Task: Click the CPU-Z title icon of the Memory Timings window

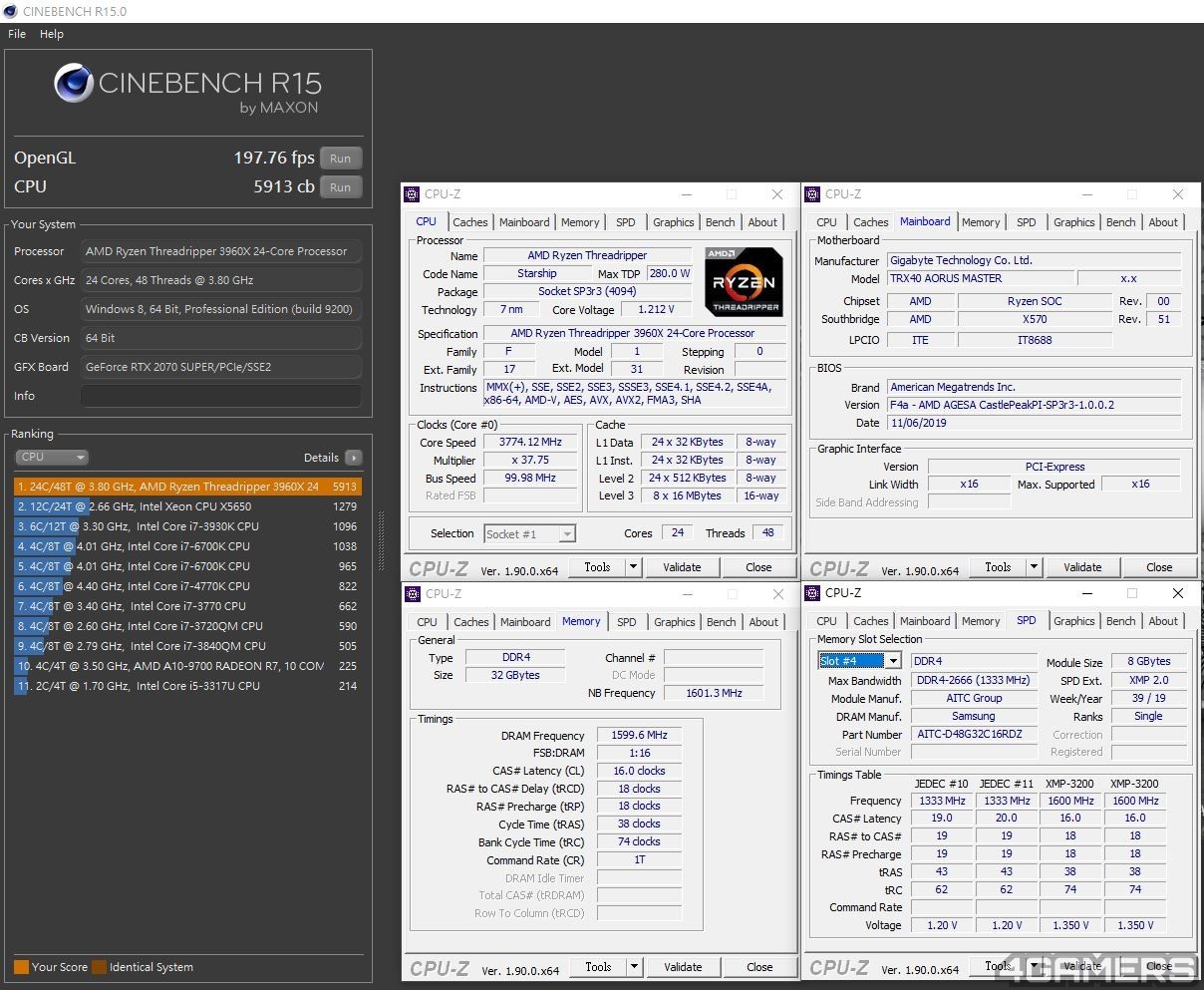Action: 413,594
